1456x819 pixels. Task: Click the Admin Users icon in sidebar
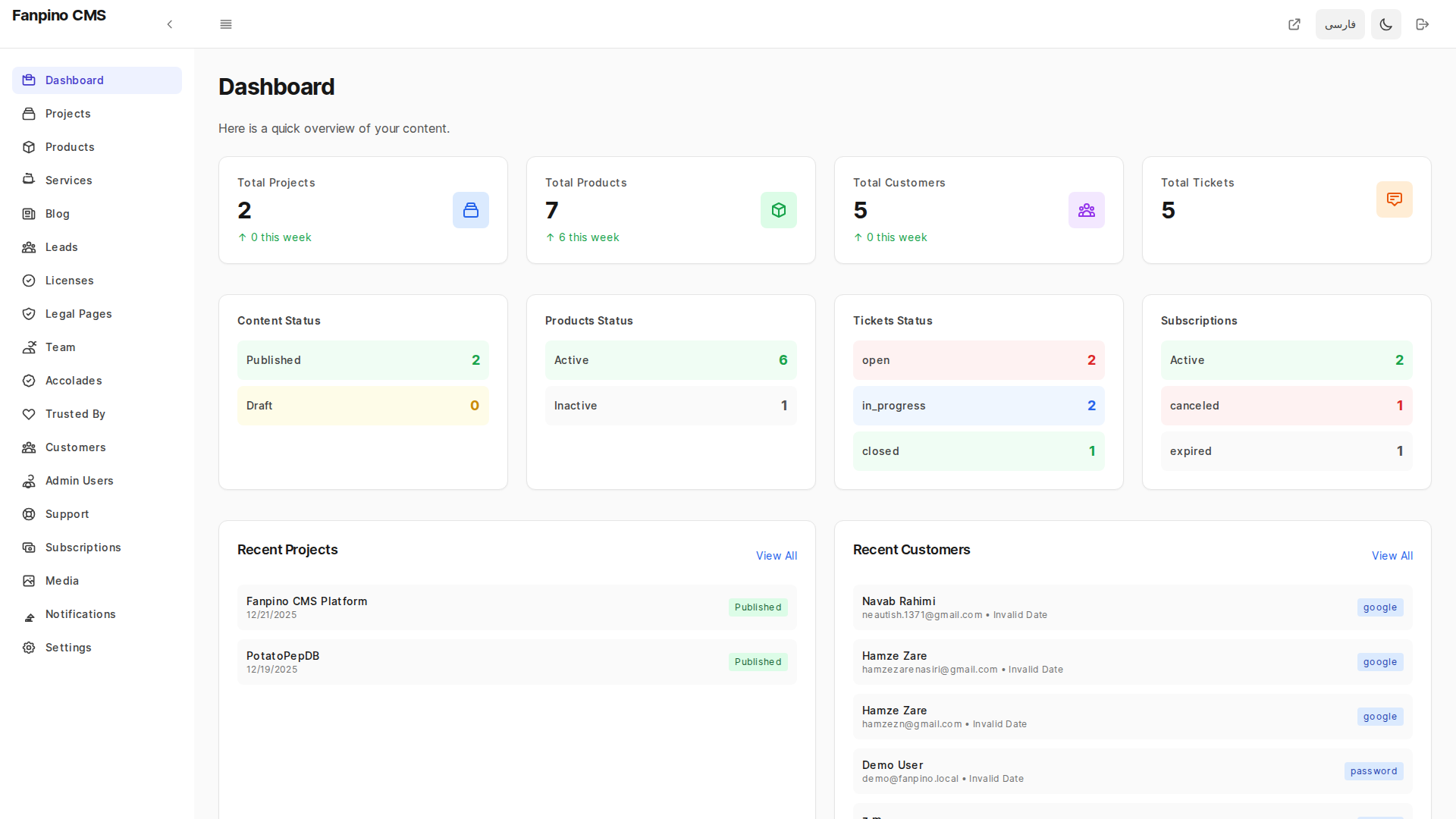(29, 481)
